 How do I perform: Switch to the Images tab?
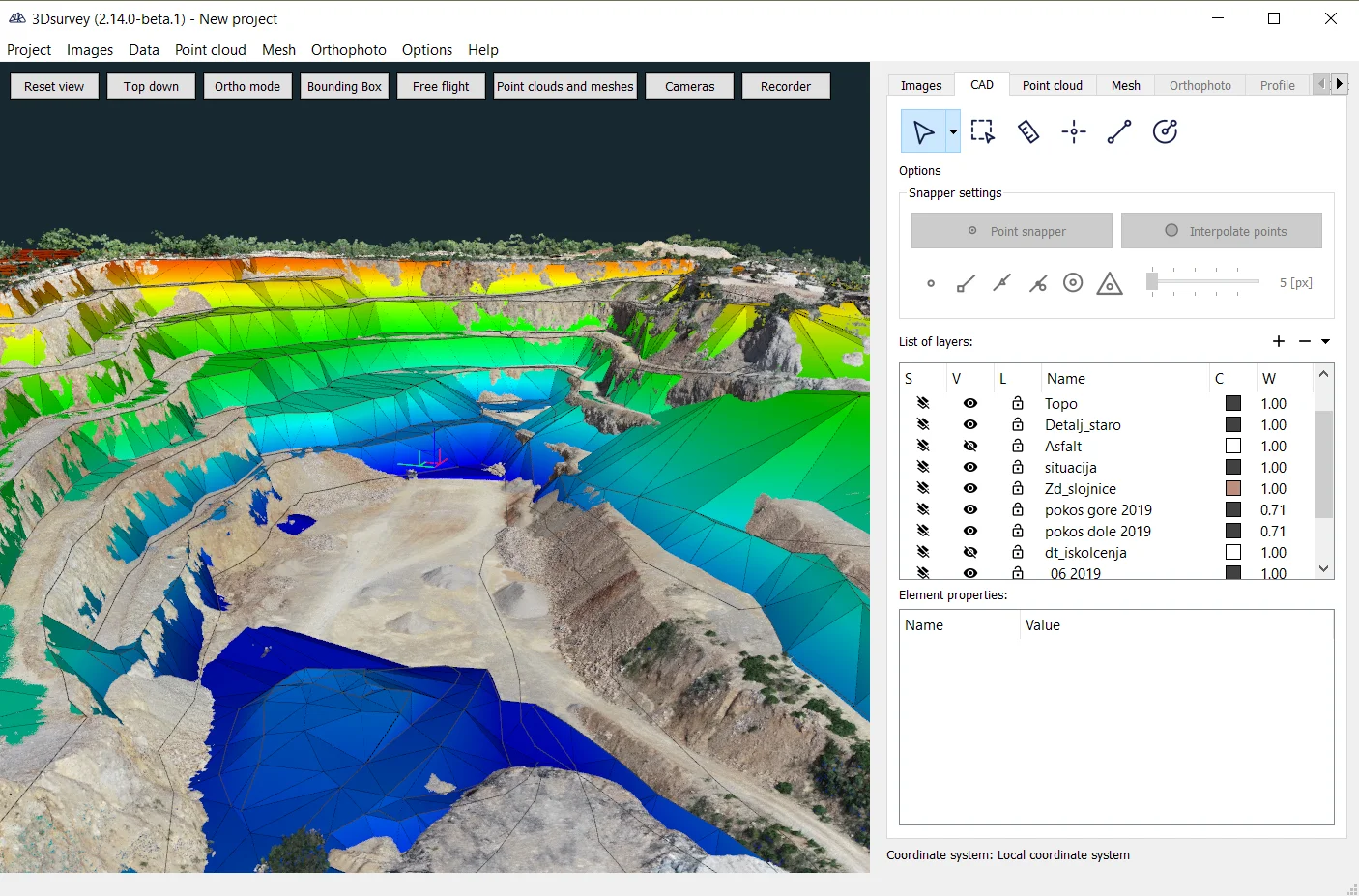[921, 85]
